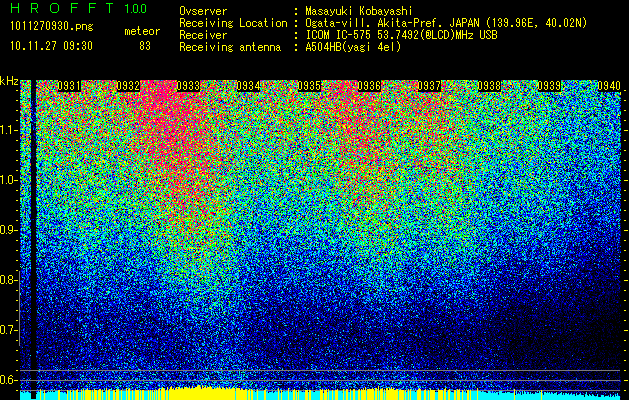Image resolution: width=629 pixels, height=400 pixels.
Task: Click the 0937 time marker
Action: pos(429,86)
